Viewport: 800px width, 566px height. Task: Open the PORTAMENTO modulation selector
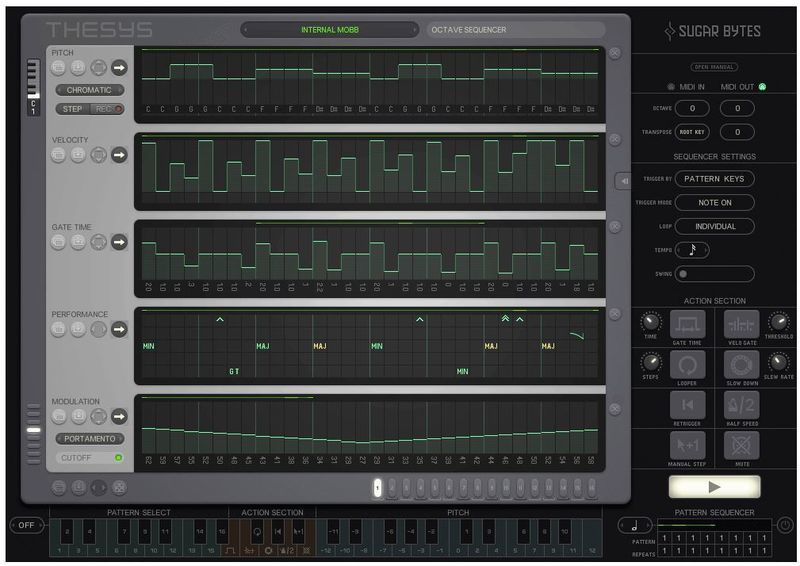coord(90,438)
